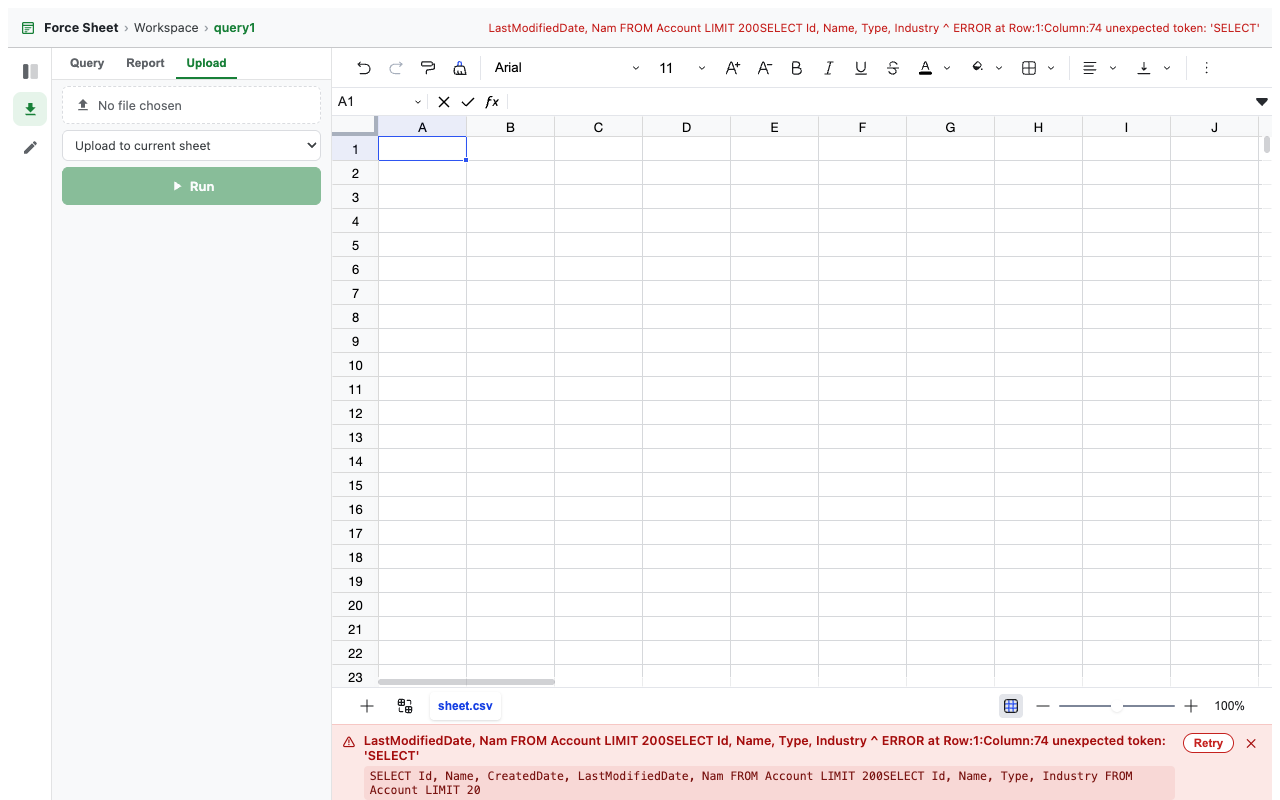Click the Redo icon
Image resolution: width=1280 pixels, height=800 pixels.
[x=396, y=68]
